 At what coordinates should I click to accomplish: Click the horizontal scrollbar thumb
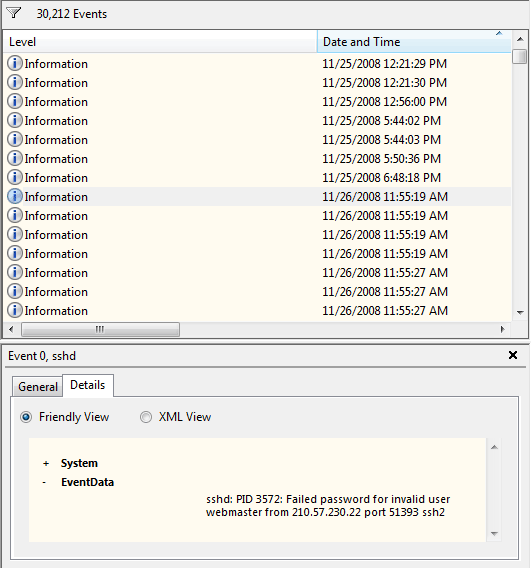click(x=100, y=329)
